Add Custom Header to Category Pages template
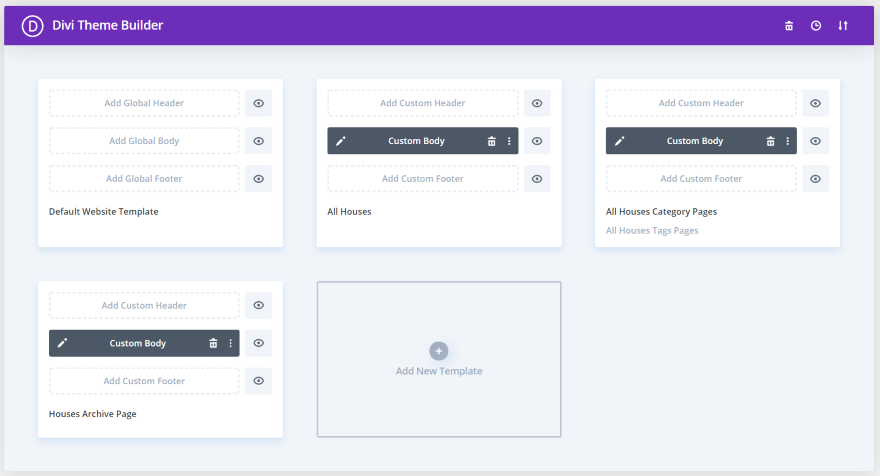 point(701,103)
